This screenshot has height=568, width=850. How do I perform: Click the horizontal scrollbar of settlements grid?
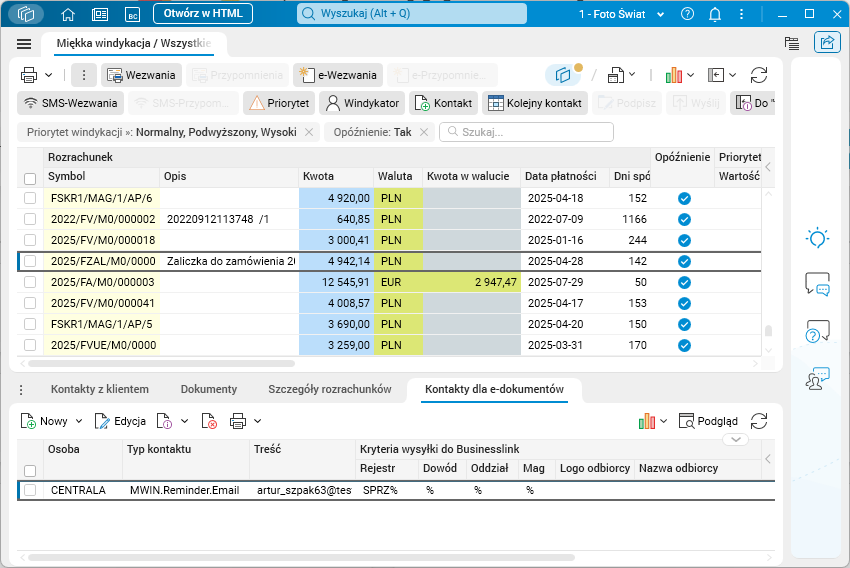click(x=161, y=364)
